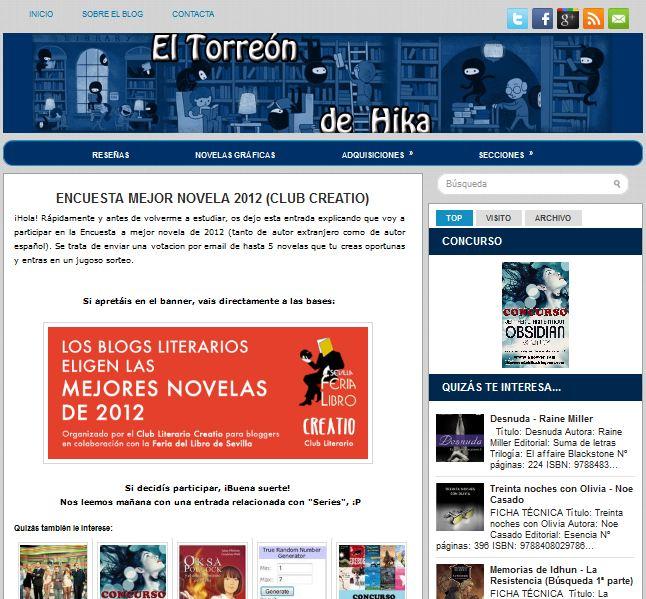Viewport: 646px width, 599px height.
Task: Select the TOP sidebar tab
Action: 454,218
